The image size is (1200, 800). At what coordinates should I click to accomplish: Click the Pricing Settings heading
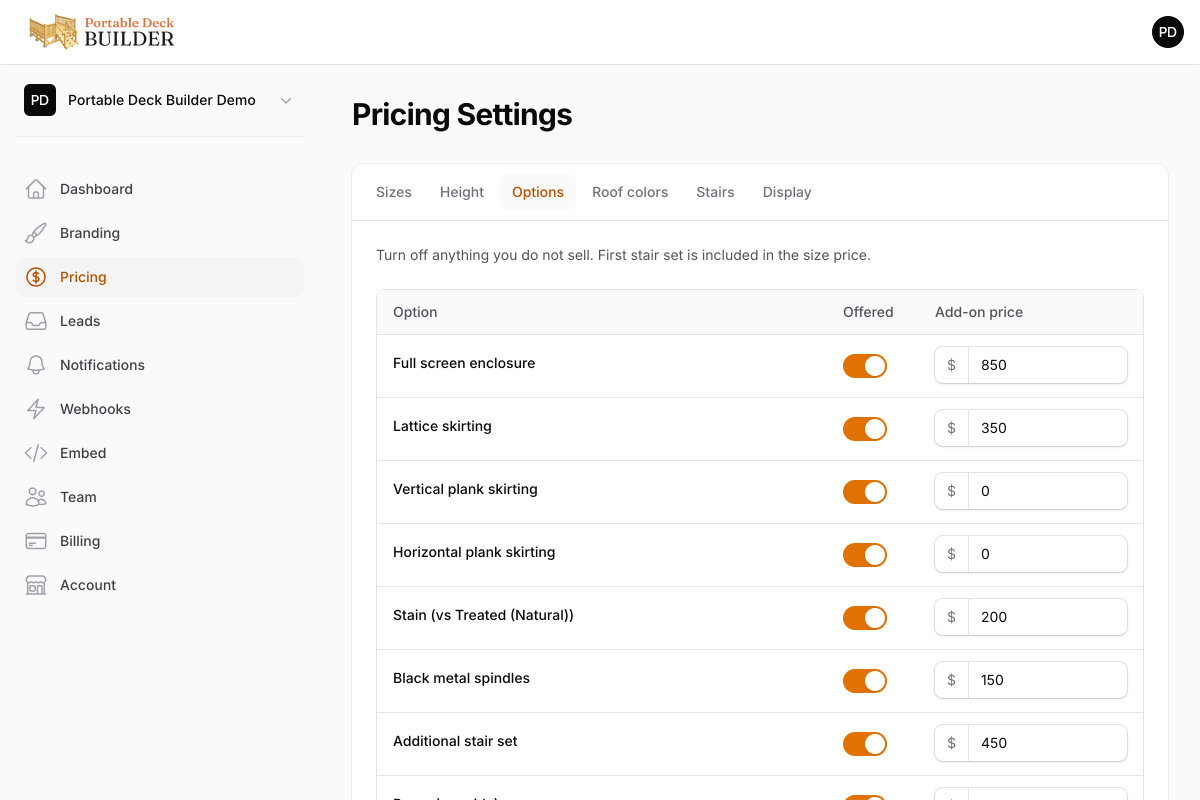tap(462, 115)
